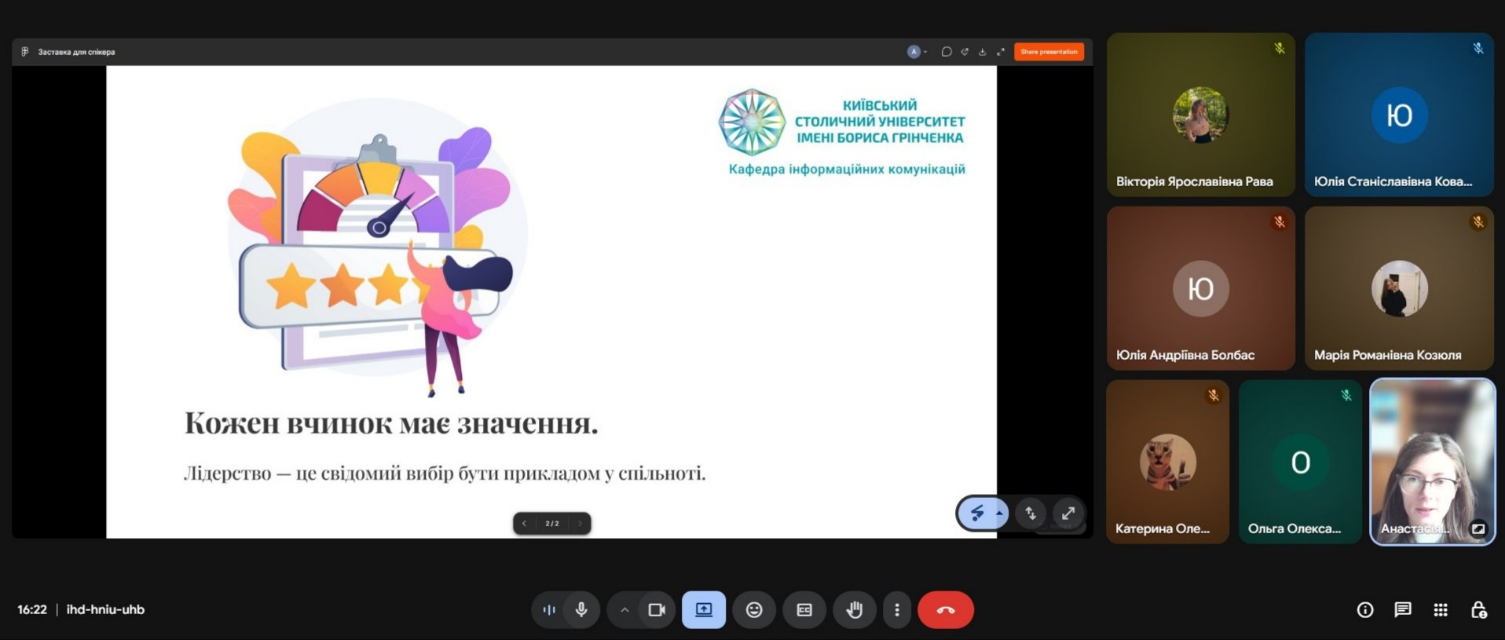This screenshot has width=1505, height=640.
Task: Go to the previous slide arrow
Action: [524, 523]
